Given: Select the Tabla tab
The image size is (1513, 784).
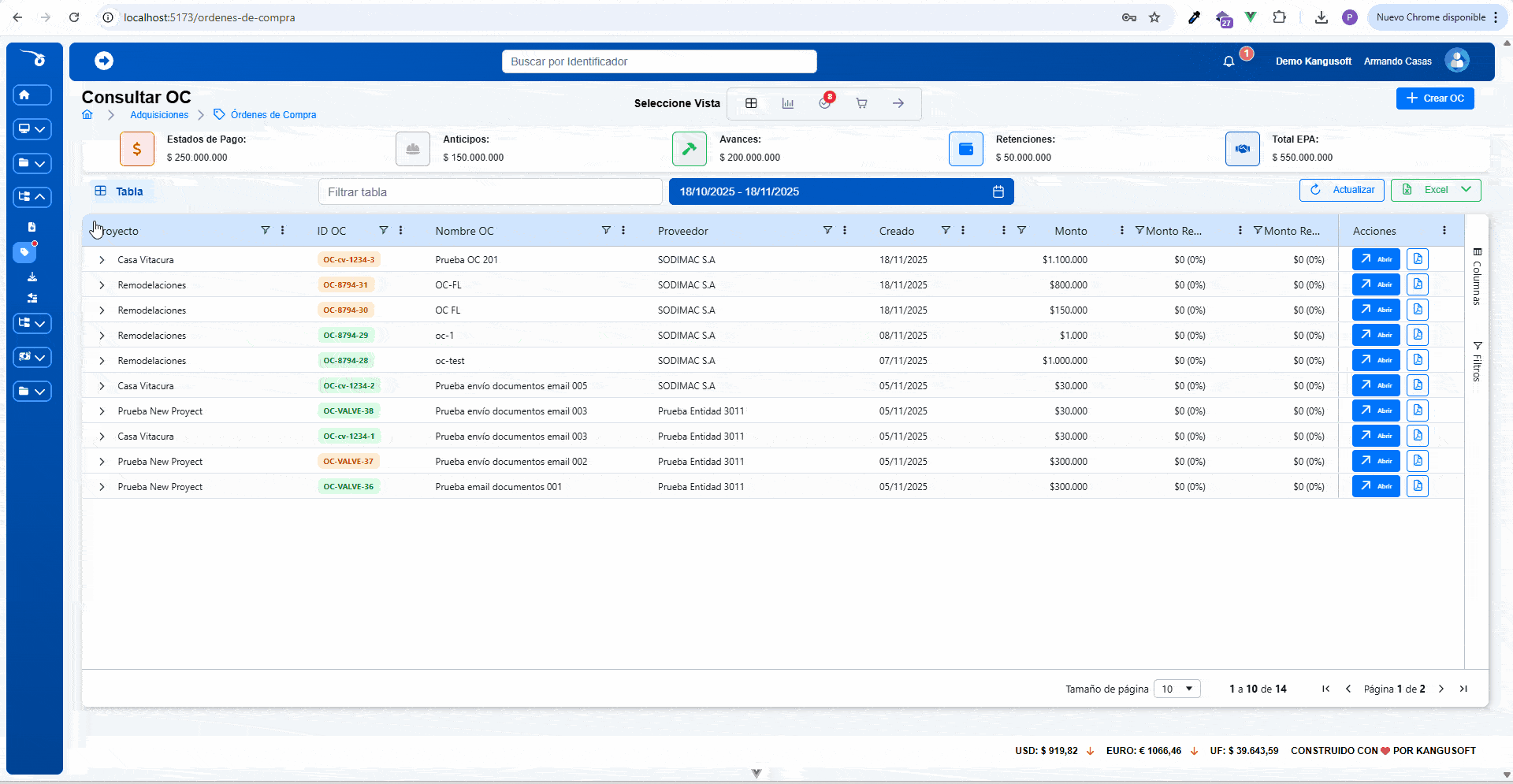Looking at the screenshot, I should [x=119, y=191].
